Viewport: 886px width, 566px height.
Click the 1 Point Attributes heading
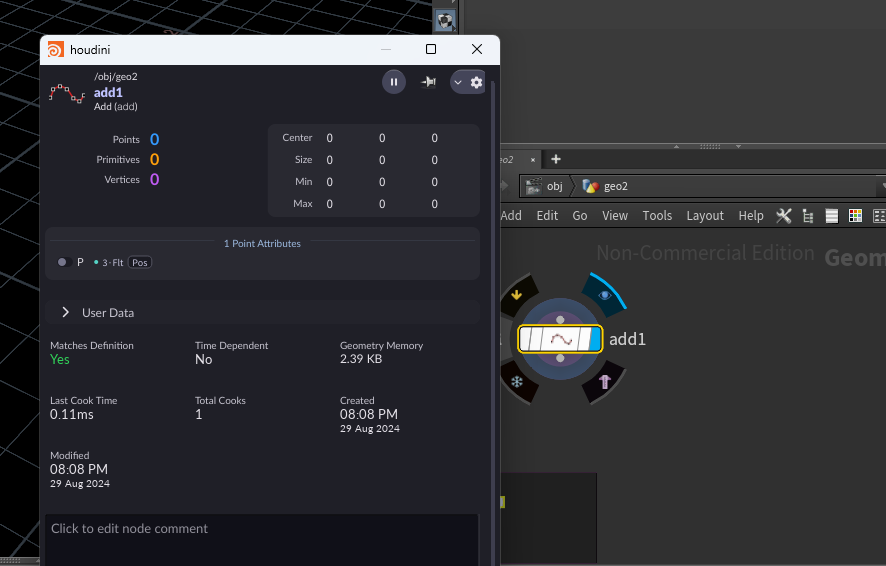(x=262, y=243)
